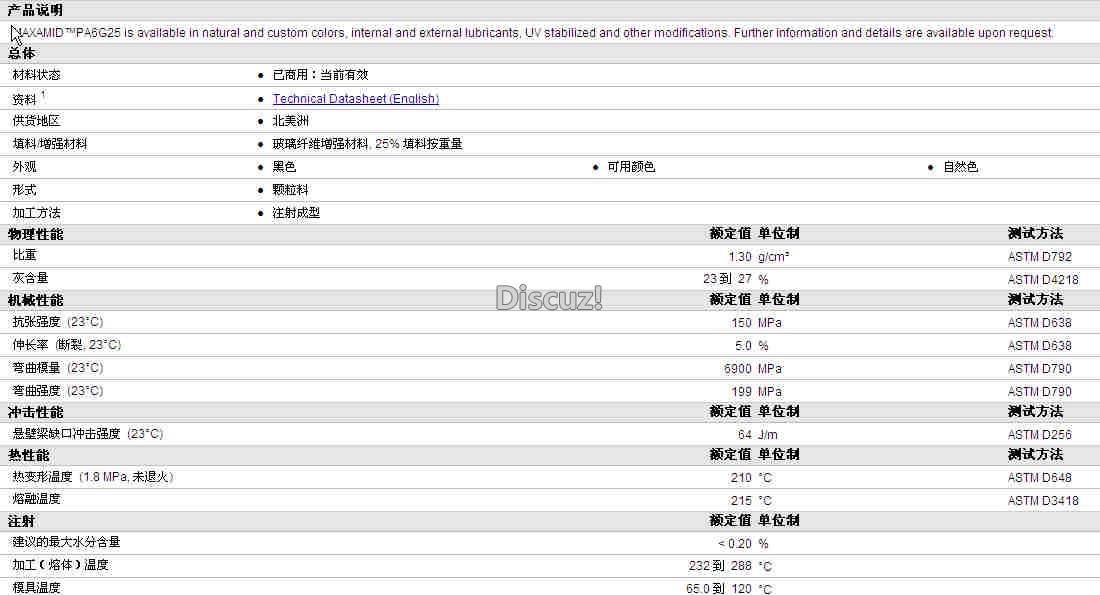The image size is (1100, 595).
Task: Click ASTM D638 in the 抗张强度 row
Action: [1040, 323]
